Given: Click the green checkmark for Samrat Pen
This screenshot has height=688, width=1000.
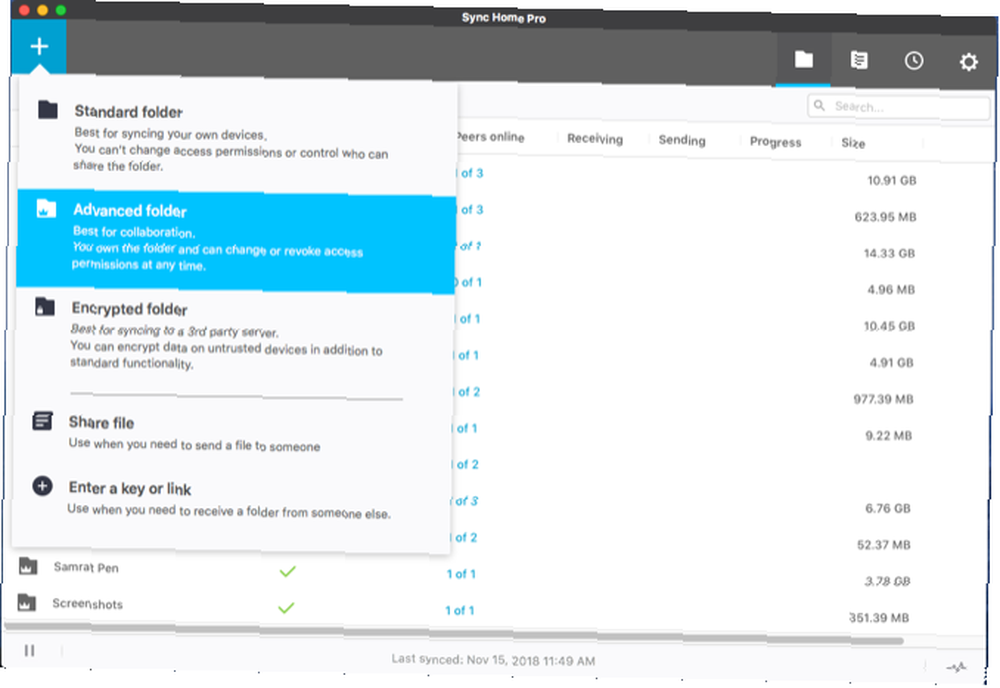Looking at the screenshot, I should pyautogui.click(x=288, y=571).
